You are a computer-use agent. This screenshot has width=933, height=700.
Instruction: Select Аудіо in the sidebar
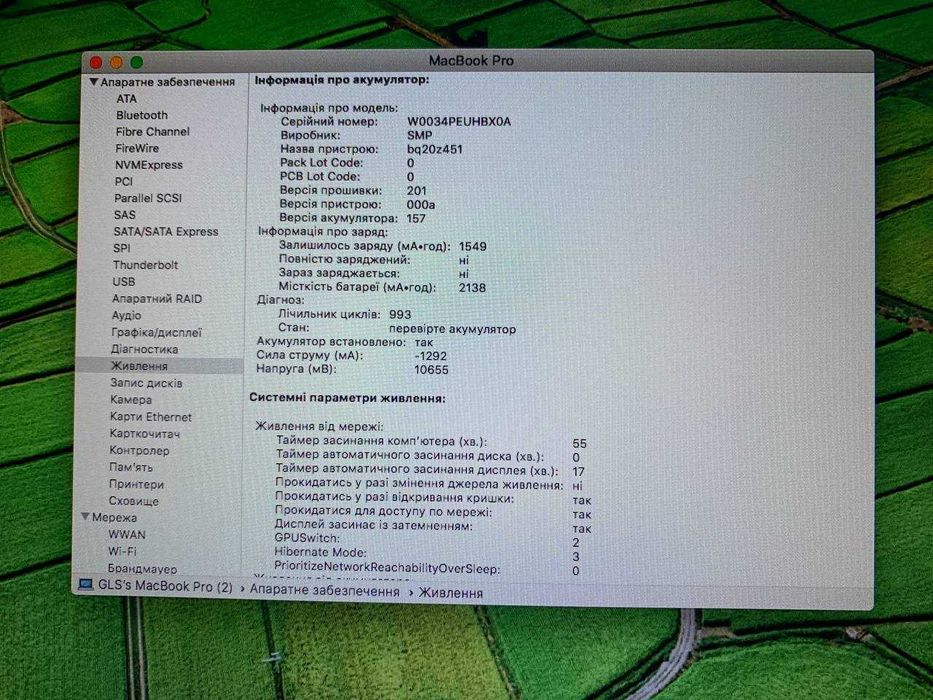126,315
